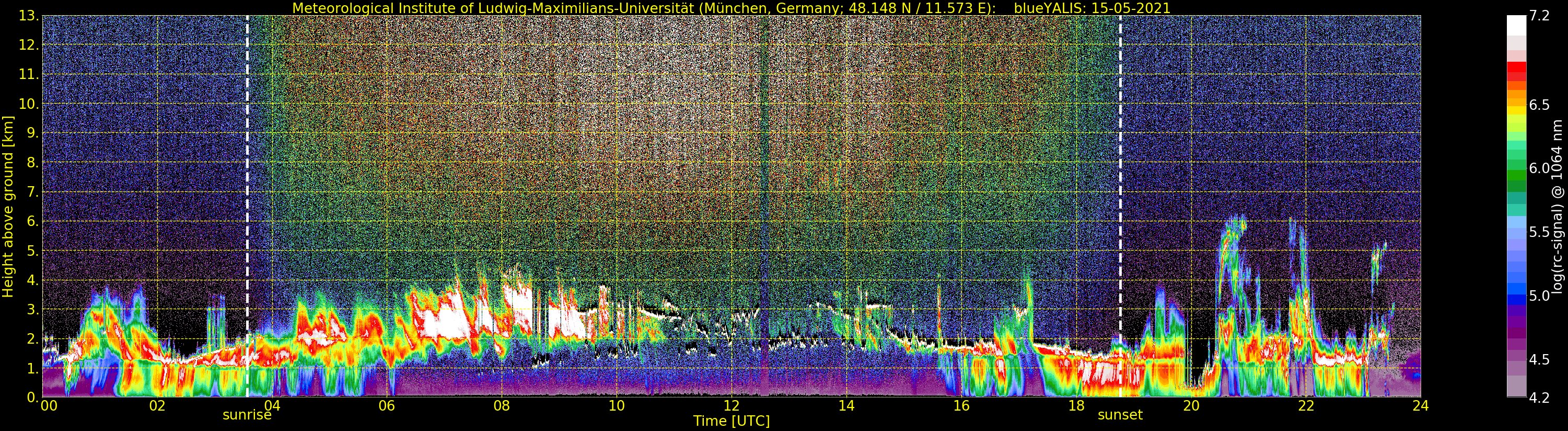Select the 06 tick on the time axis
The image size is (1568, 431).
click(x=387, y=406)
